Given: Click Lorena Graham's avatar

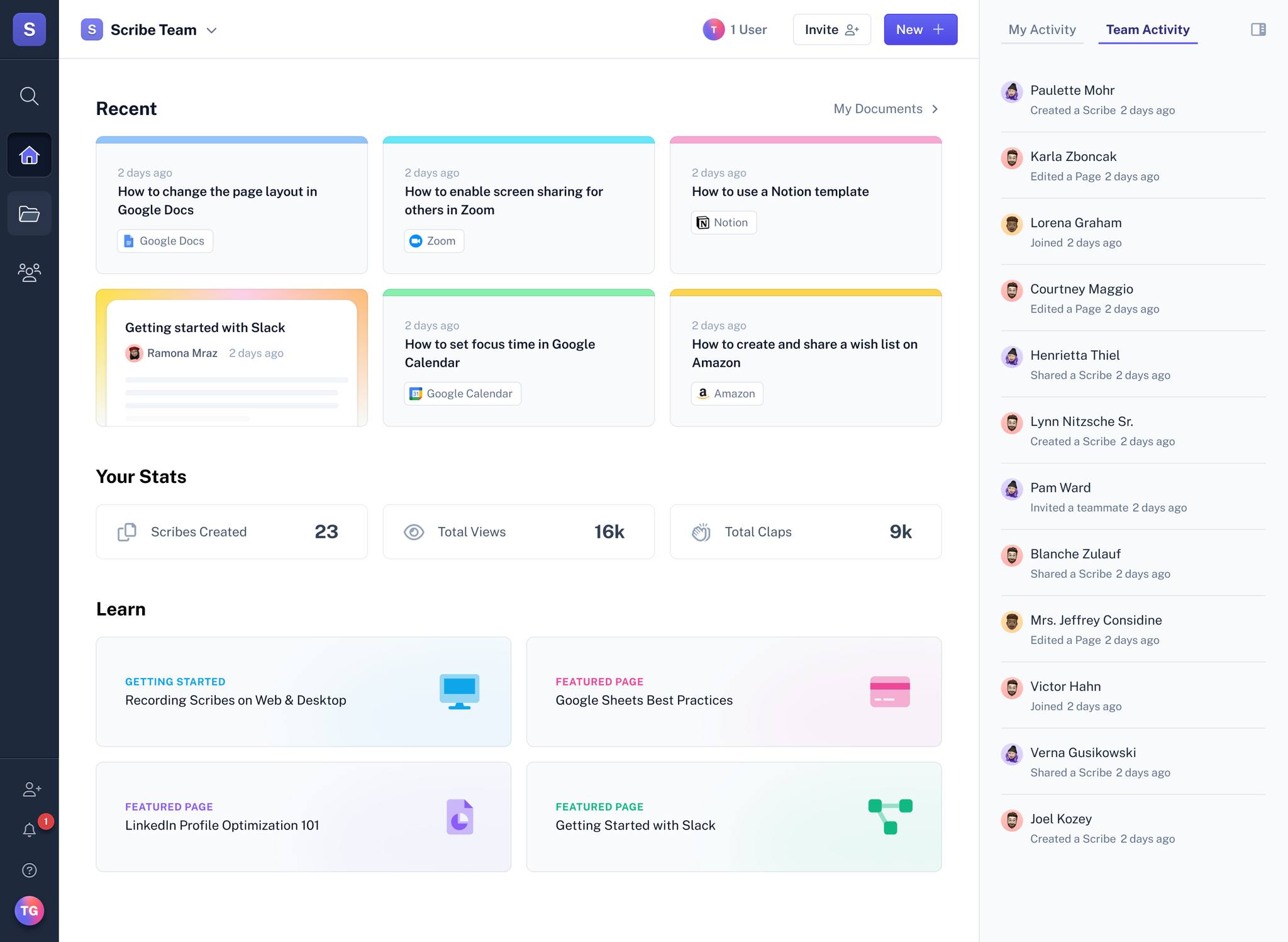Looking at the screenshot, I should pos(1011,224).
